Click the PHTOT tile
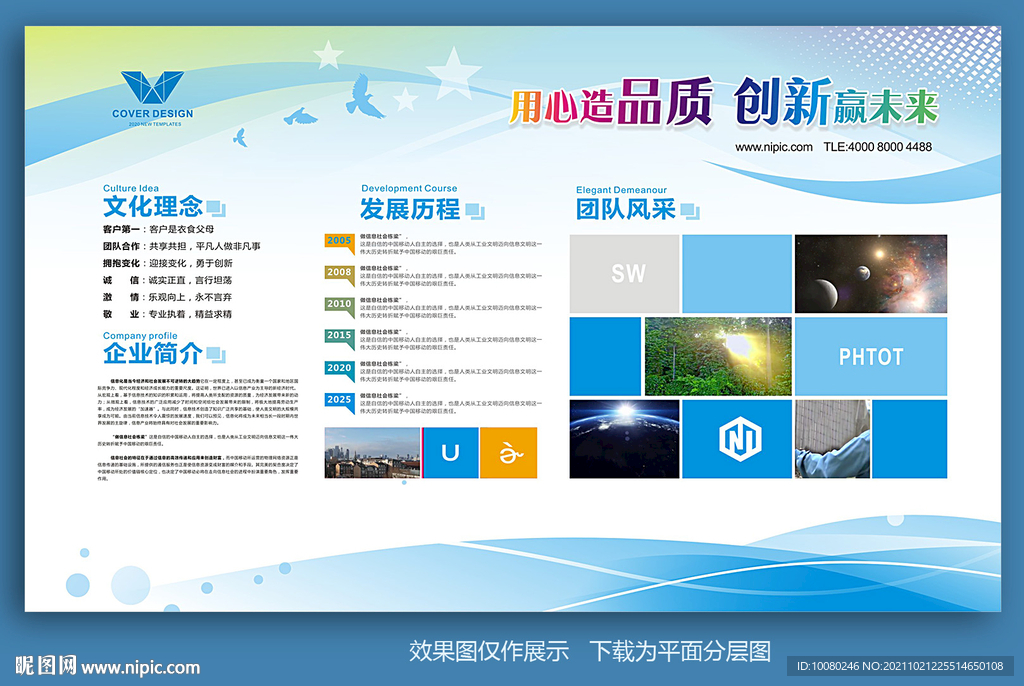The height and width of the screenshot is (686, 1024). coord(871,357)
